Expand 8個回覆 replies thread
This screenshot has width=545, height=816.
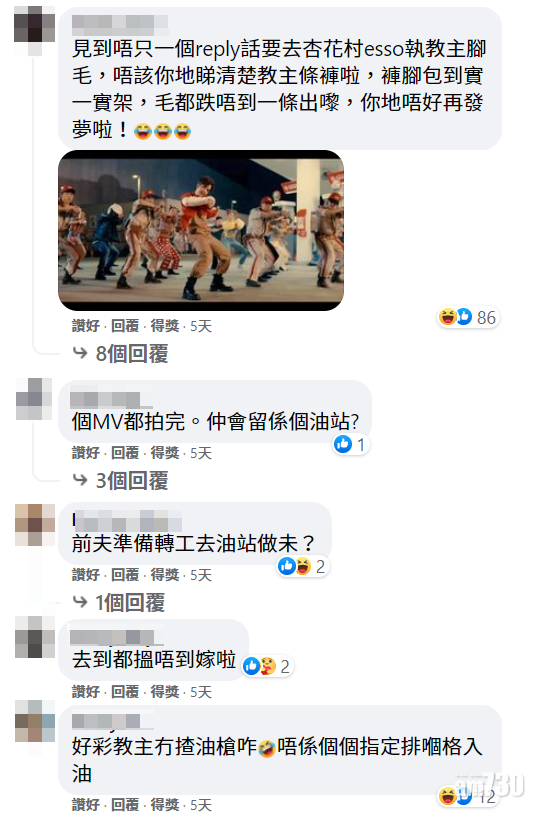132,354
